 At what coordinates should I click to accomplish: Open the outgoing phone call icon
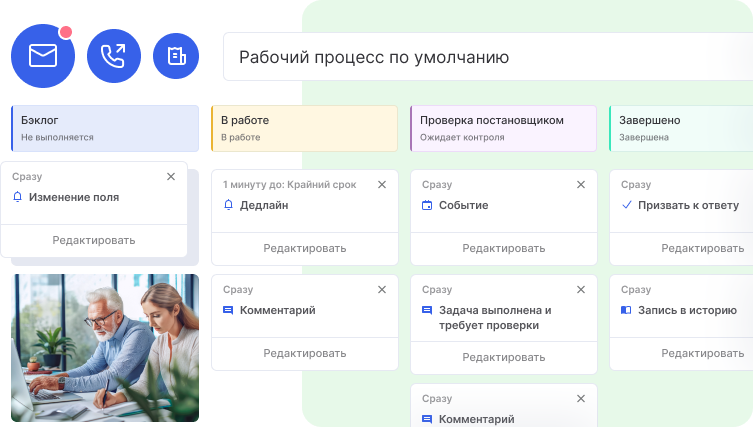pos(114,56)
